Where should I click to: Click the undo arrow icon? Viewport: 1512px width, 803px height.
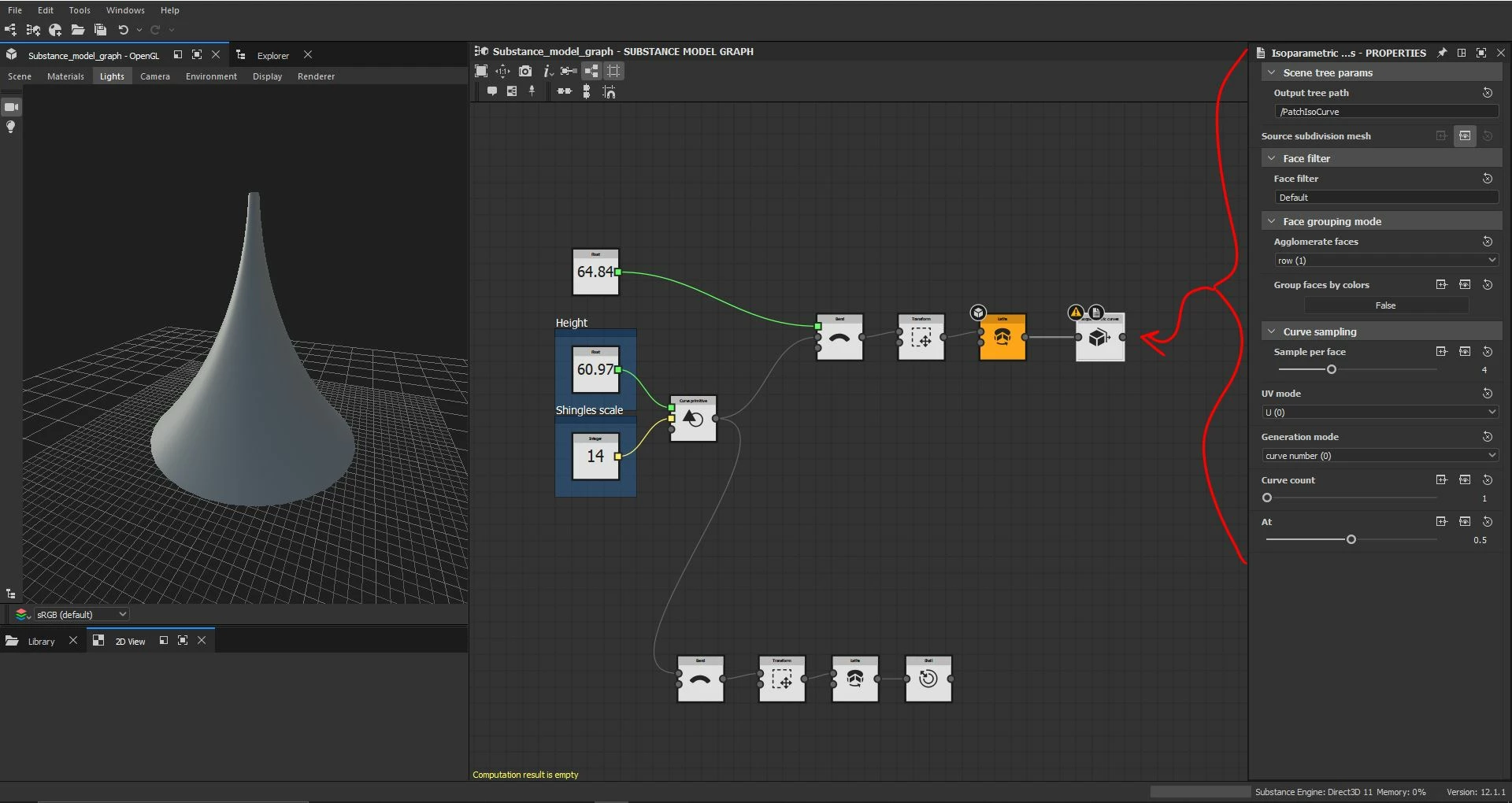tap(123, 30)
